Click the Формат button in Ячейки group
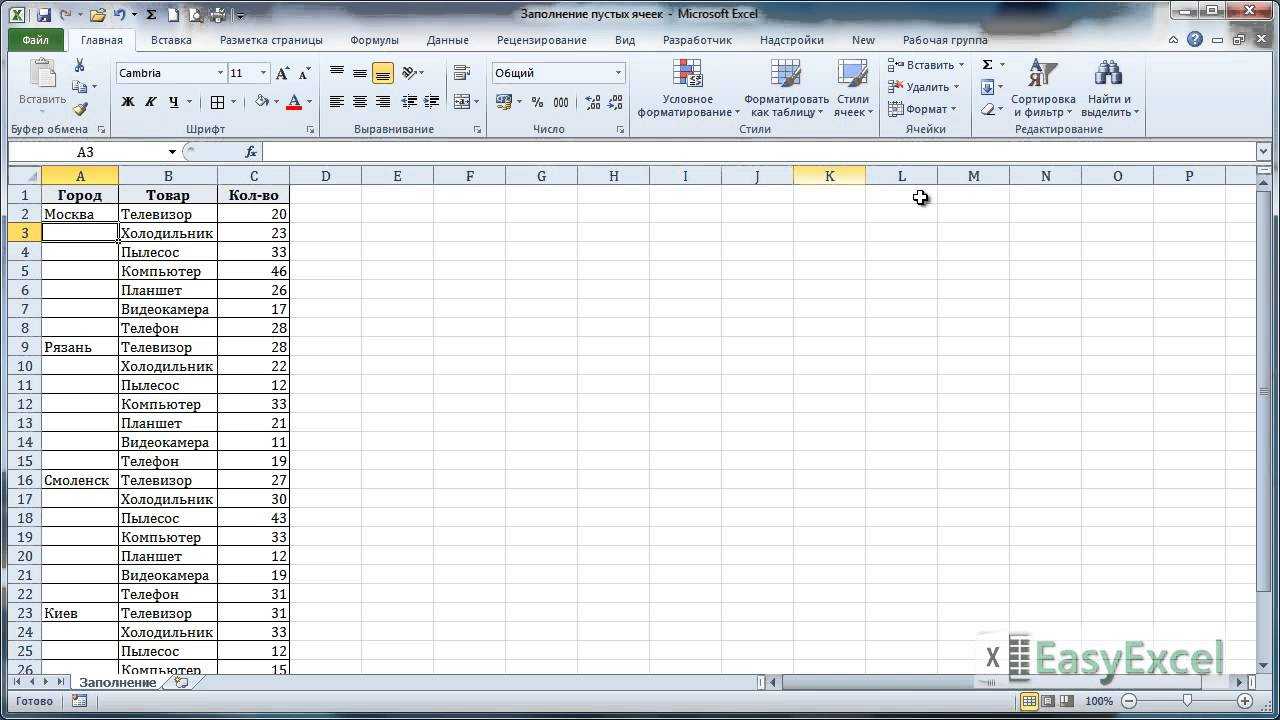This screenshot has height=720, width=1280. click(922, 109)
